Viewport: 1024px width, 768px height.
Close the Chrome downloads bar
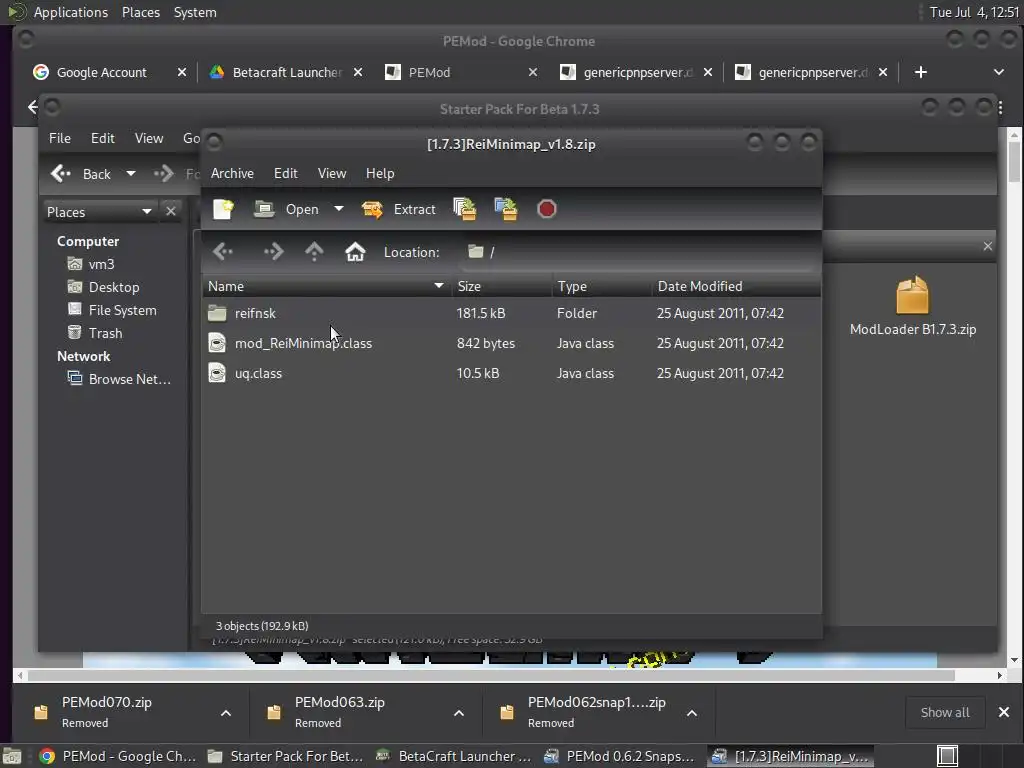point(1004,712)
